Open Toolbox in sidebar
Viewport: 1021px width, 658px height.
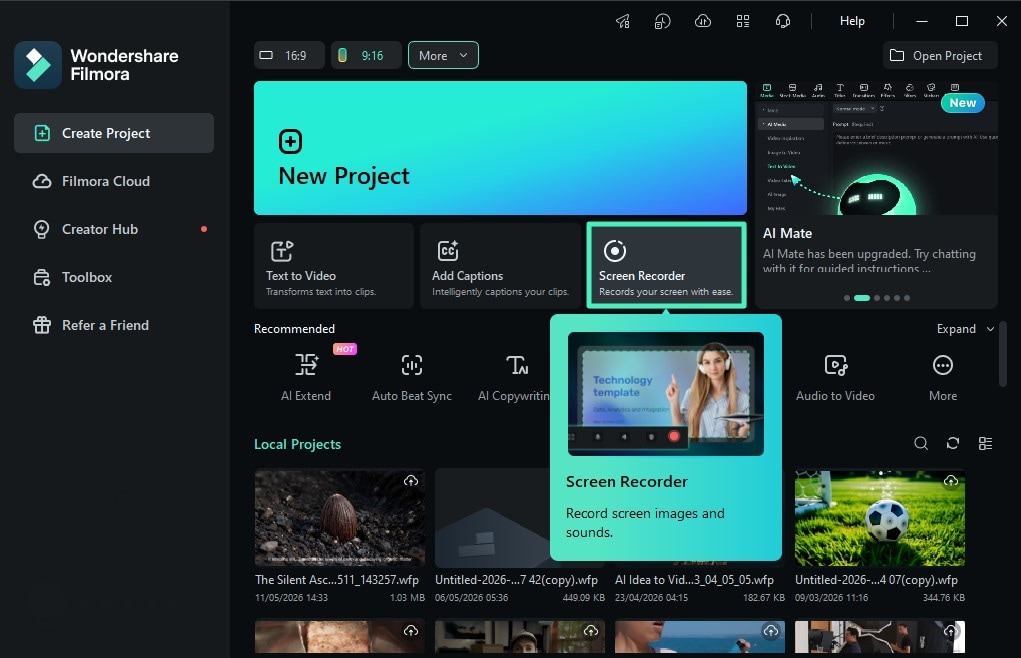coord(114,277)
